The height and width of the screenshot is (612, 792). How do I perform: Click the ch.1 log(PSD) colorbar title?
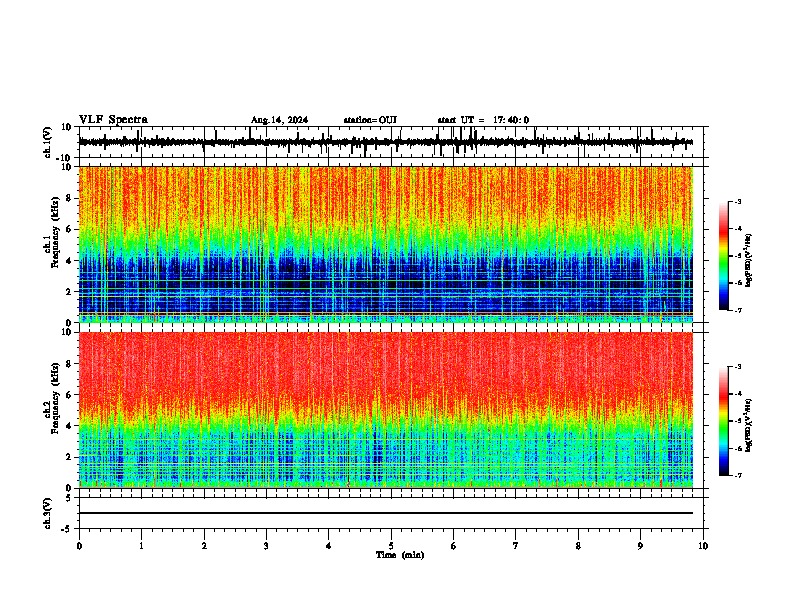(x=748, y=260)
